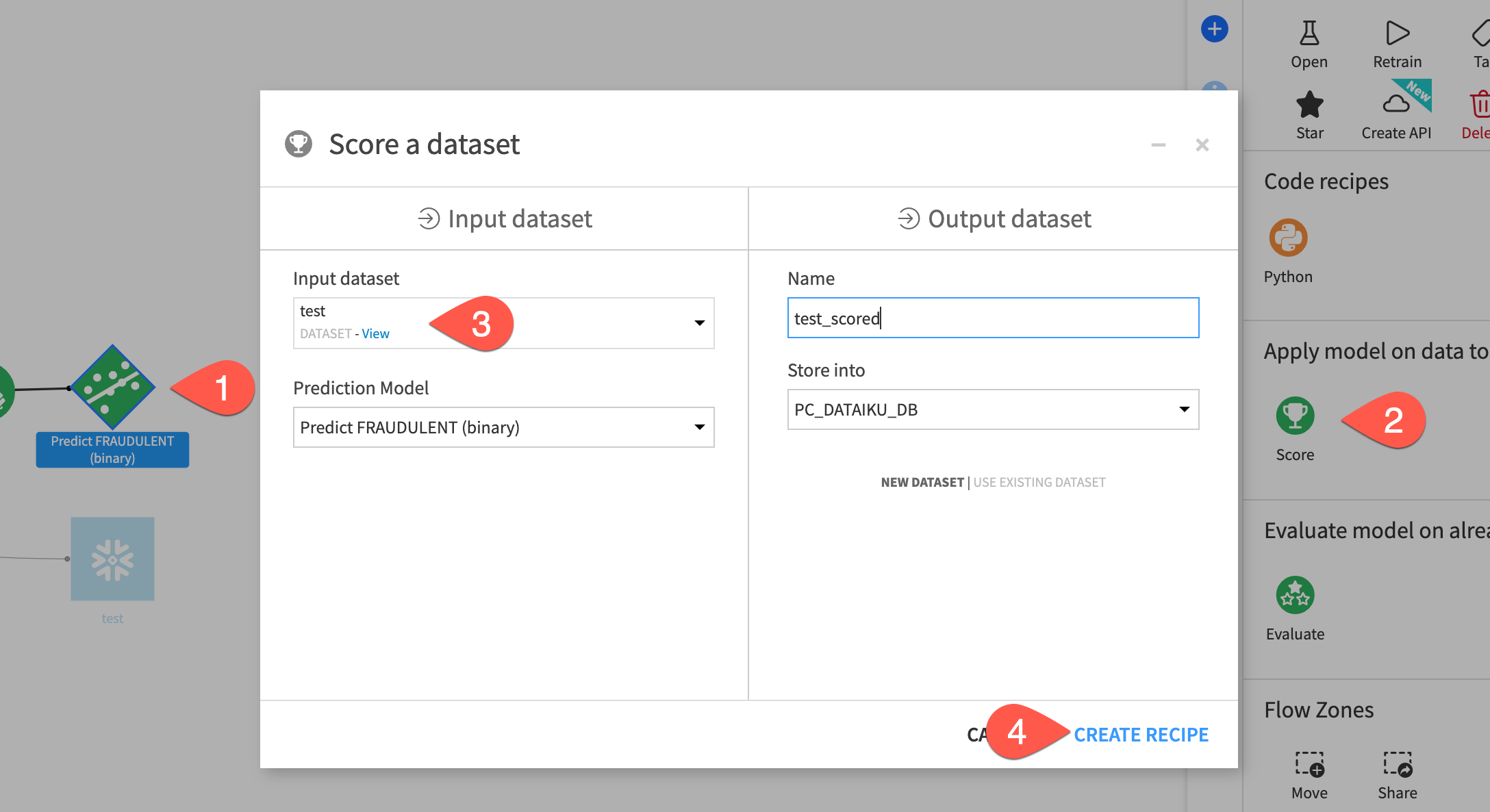Expand the Input dataset dropdown
Screen dimensions: 1490x812
[x=699, y=323]
